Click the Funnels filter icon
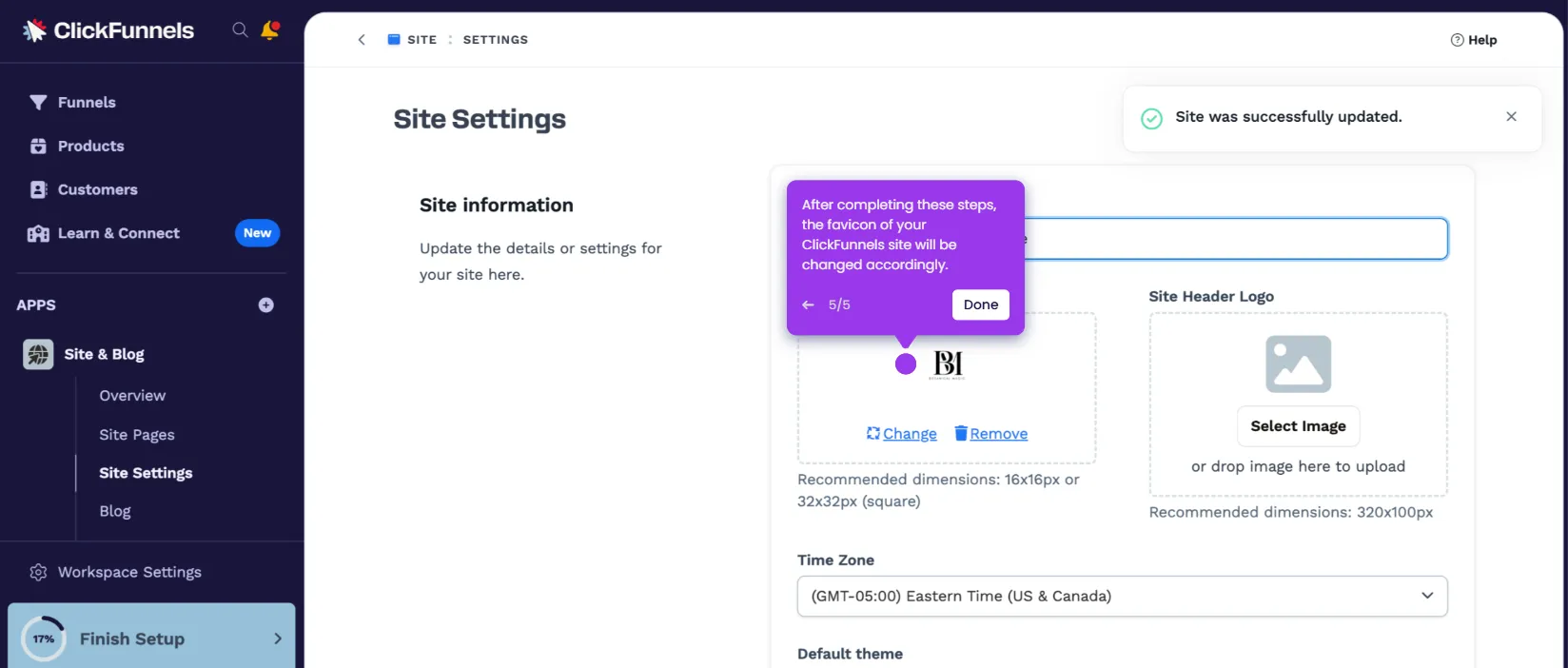The width and height of the screenshot is (1568, 668). coord(38,102)
